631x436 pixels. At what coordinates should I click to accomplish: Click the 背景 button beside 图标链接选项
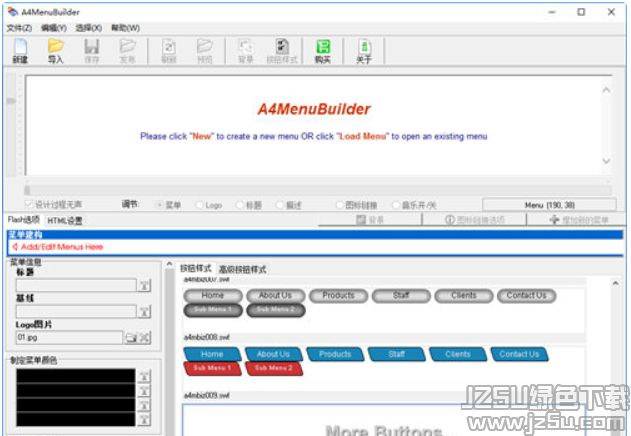[370, 220]
